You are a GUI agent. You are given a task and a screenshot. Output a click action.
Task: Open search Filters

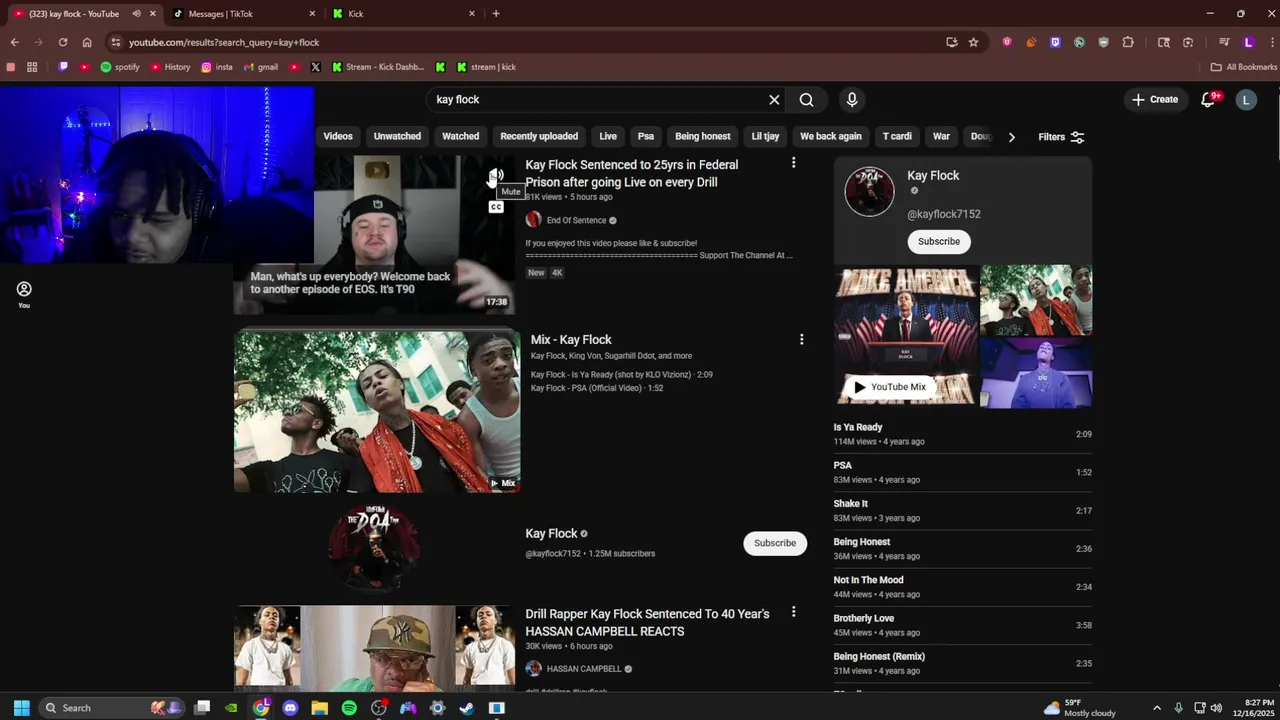(1061, 137)
